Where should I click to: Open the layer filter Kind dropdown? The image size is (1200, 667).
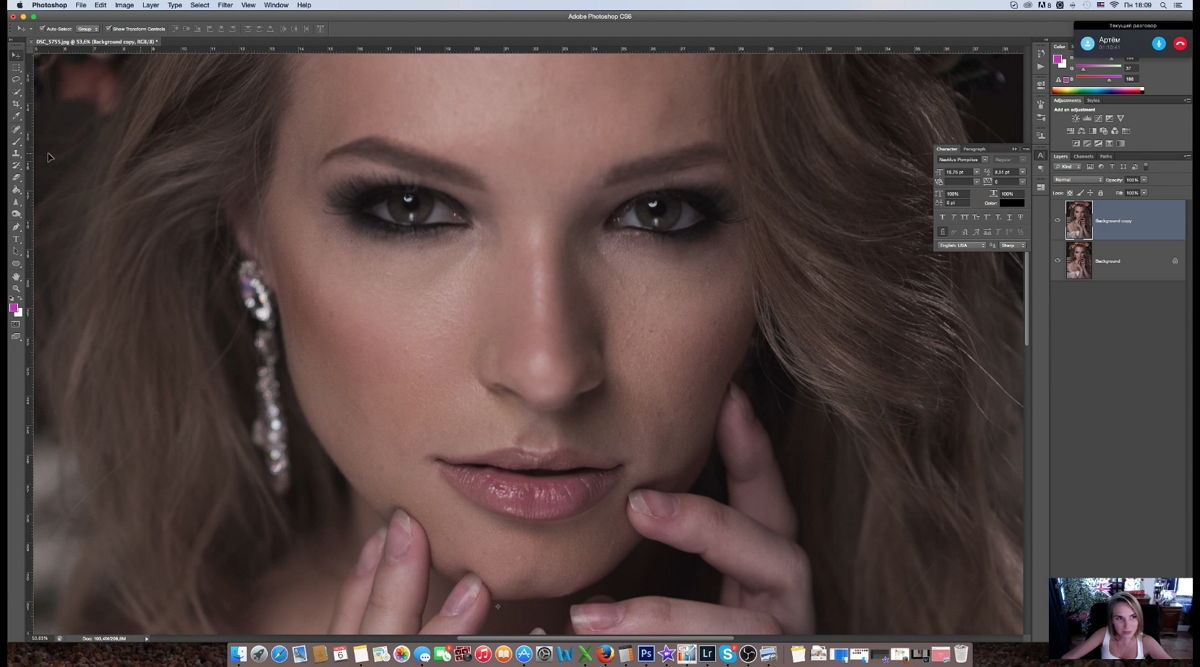point(1068,167)
